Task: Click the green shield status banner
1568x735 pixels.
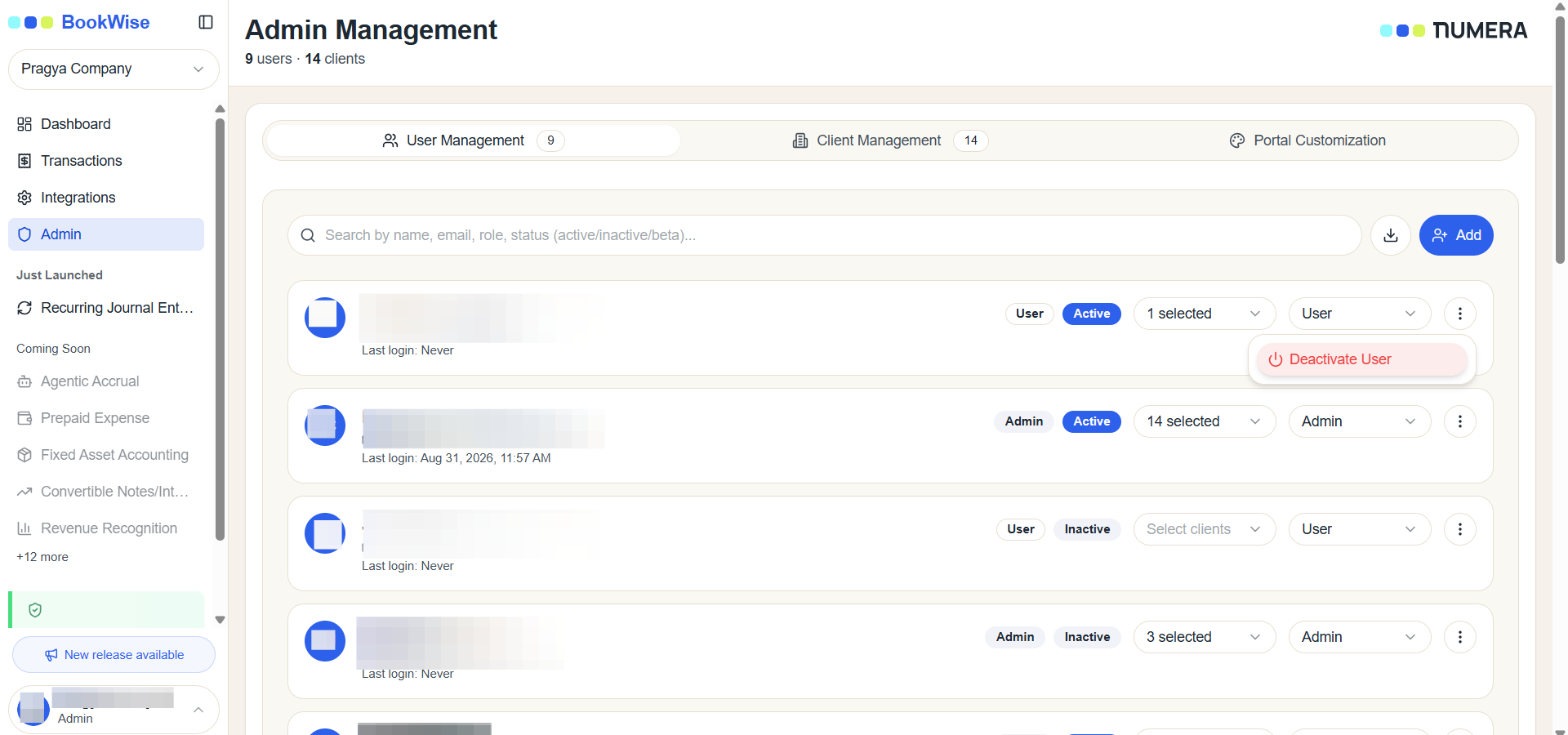Action: [x=106, y=610]
